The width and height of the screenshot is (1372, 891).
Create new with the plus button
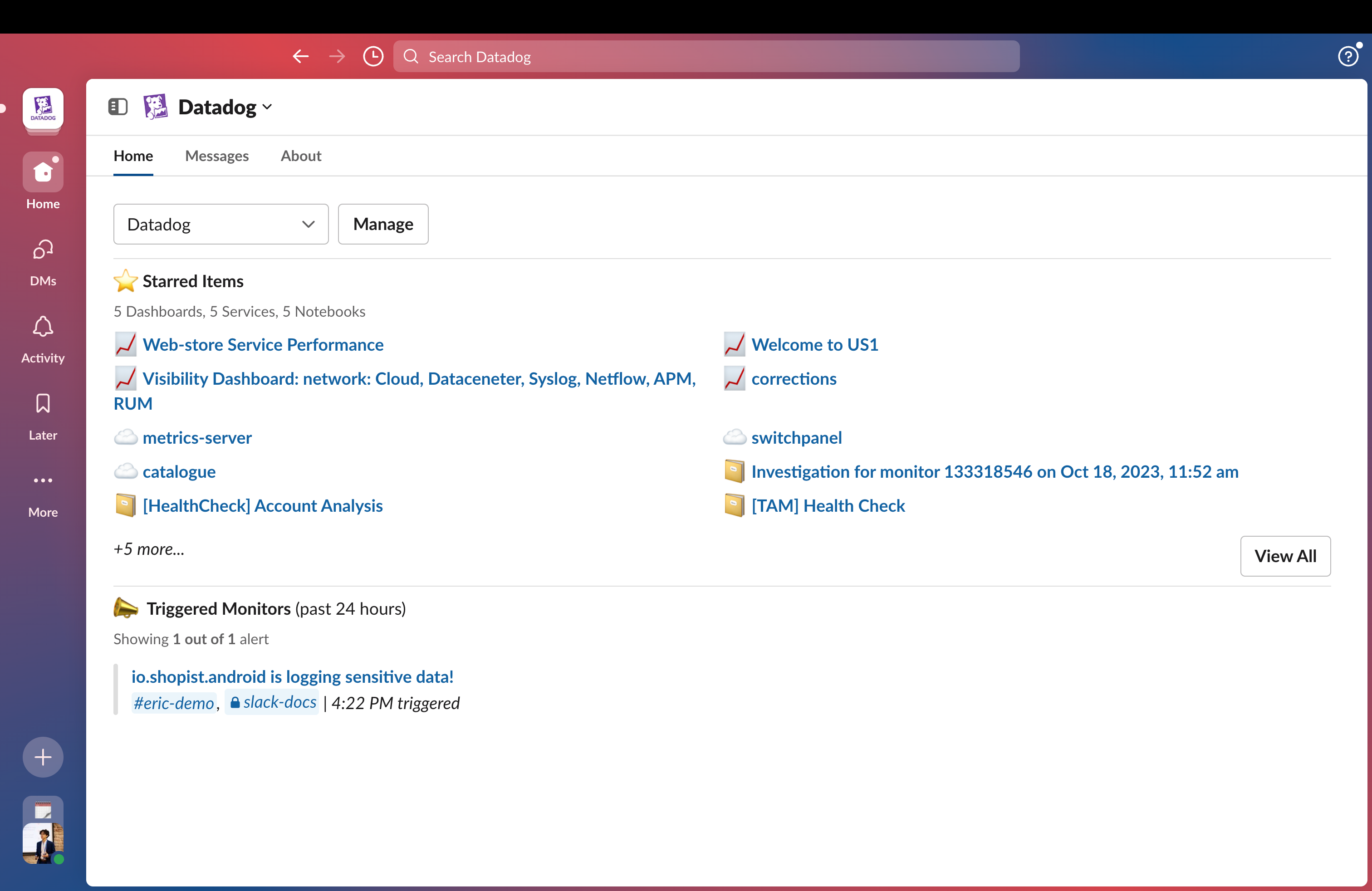(x=43, y=757)
